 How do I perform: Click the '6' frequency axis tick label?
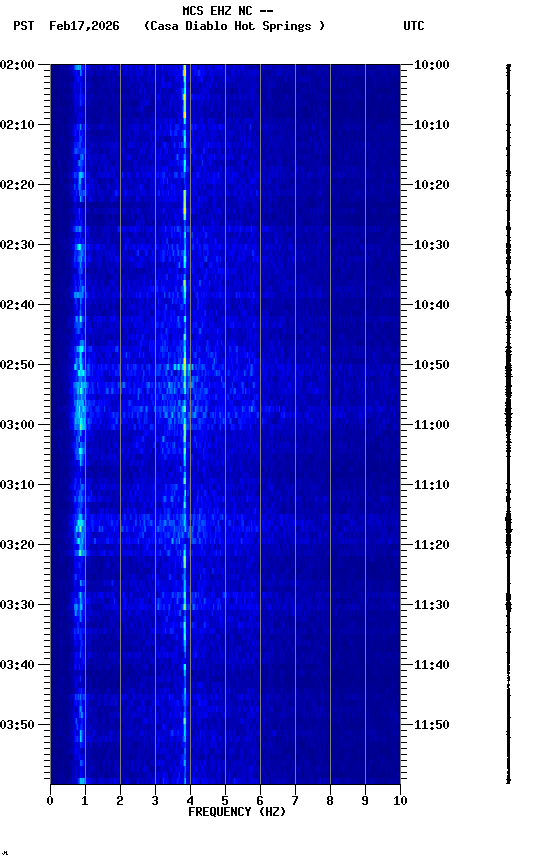(x=260, y=801)
